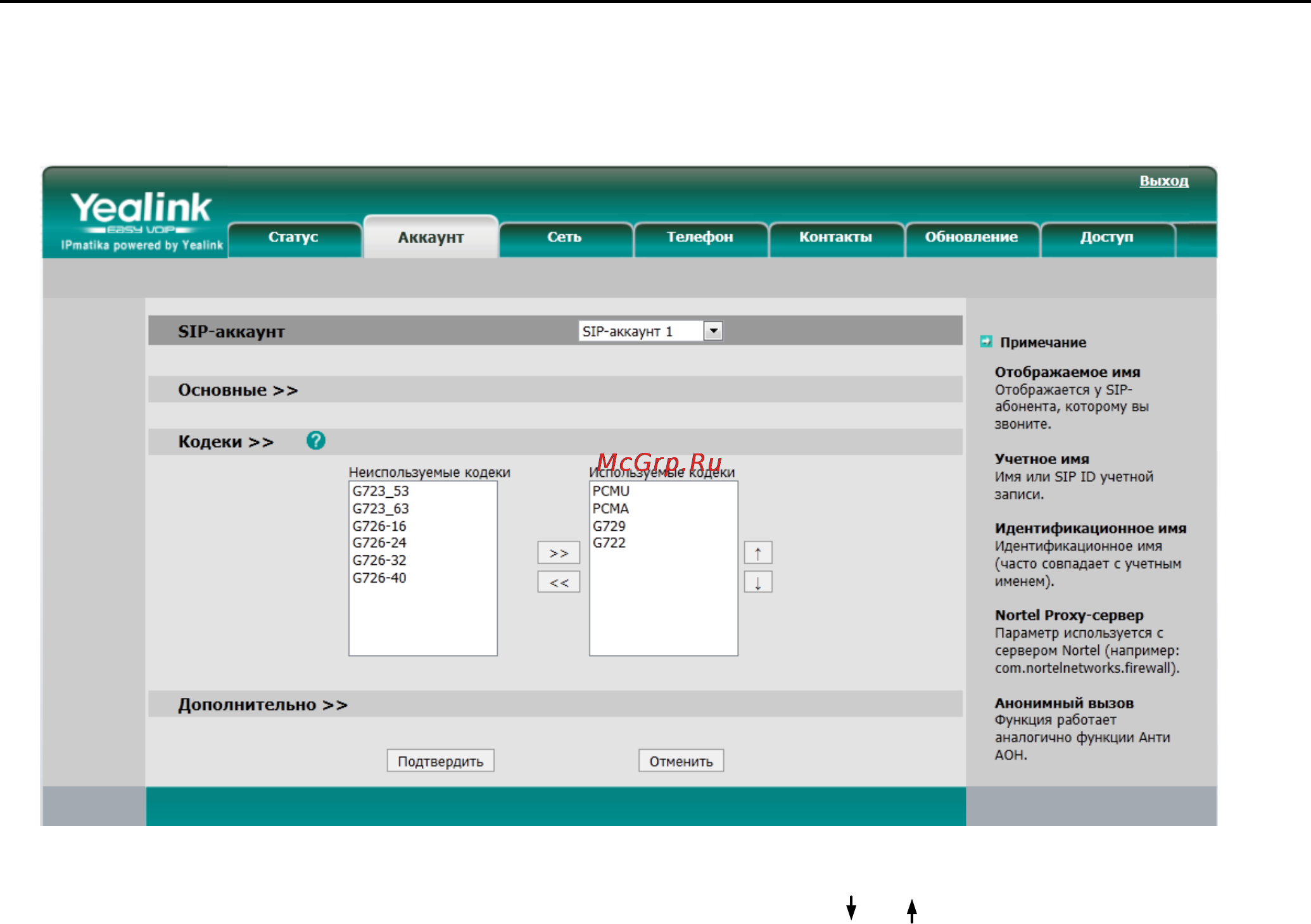Click >> to add codec to used list

[x=558, y=553]
